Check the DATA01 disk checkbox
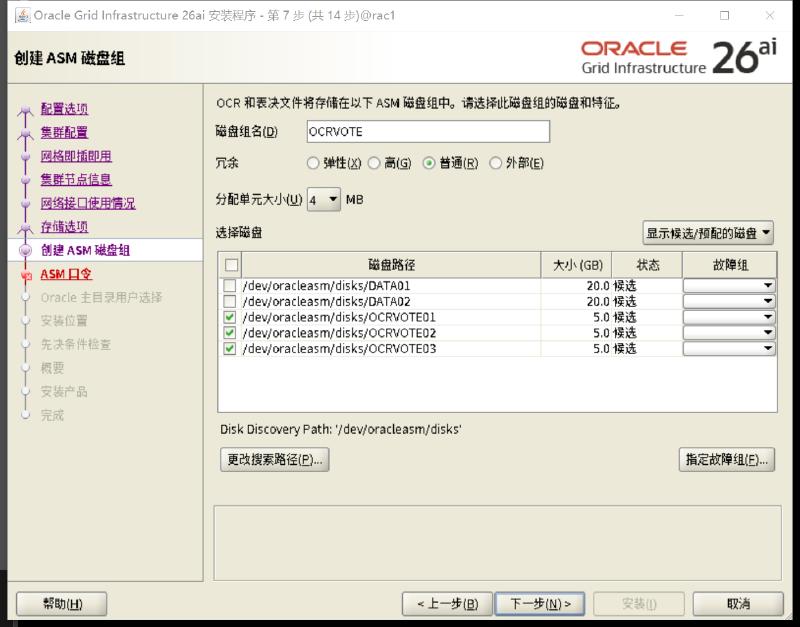The width and height of the screenshot is (800, 627). (230, 286)
